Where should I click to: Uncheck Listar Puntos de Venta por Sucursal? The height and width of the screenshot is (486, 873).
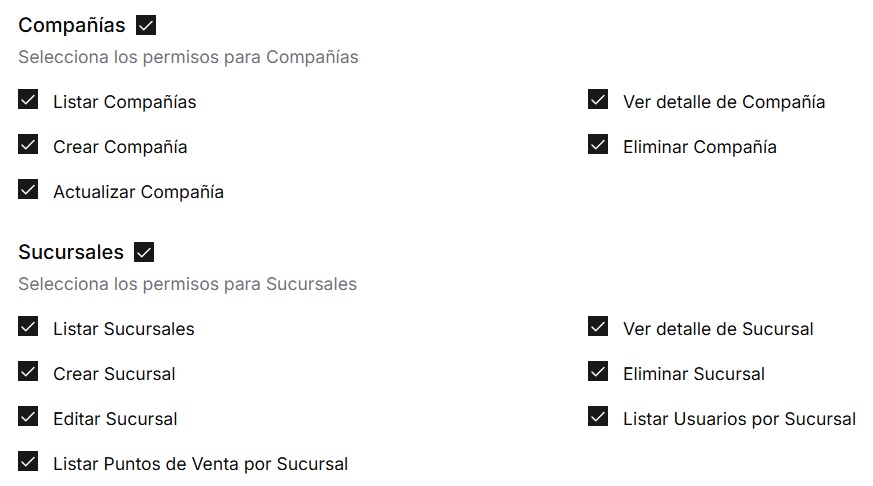tap(28, 462)
